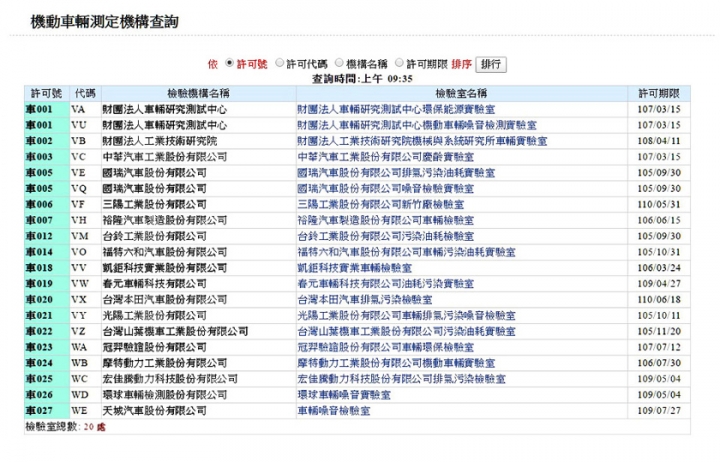Select the 許可代碼 sort radio button
720x462 pixels.
pos(279,63)
